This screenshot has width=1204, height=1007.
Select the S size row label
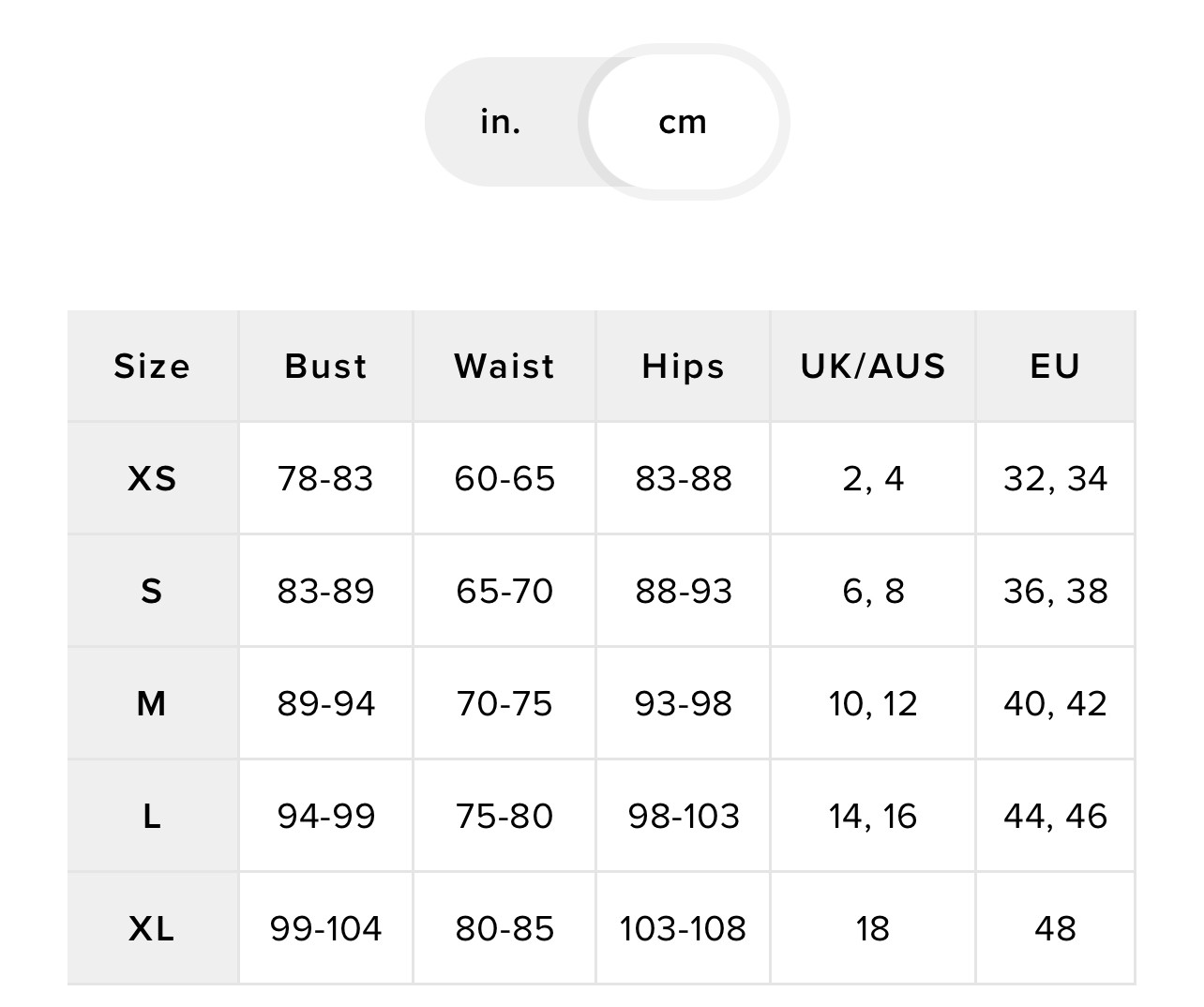[x=152, y=591]
